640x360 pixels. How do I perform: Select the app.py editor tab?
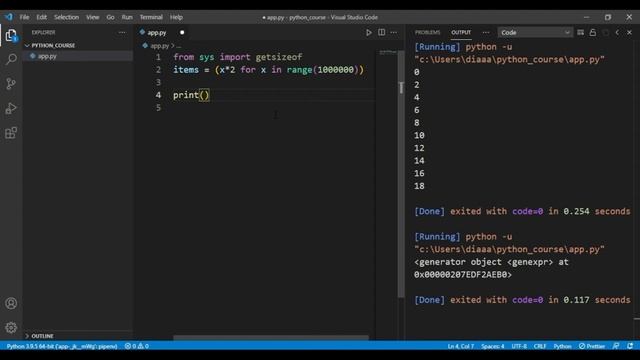click(x=157, y=32)
